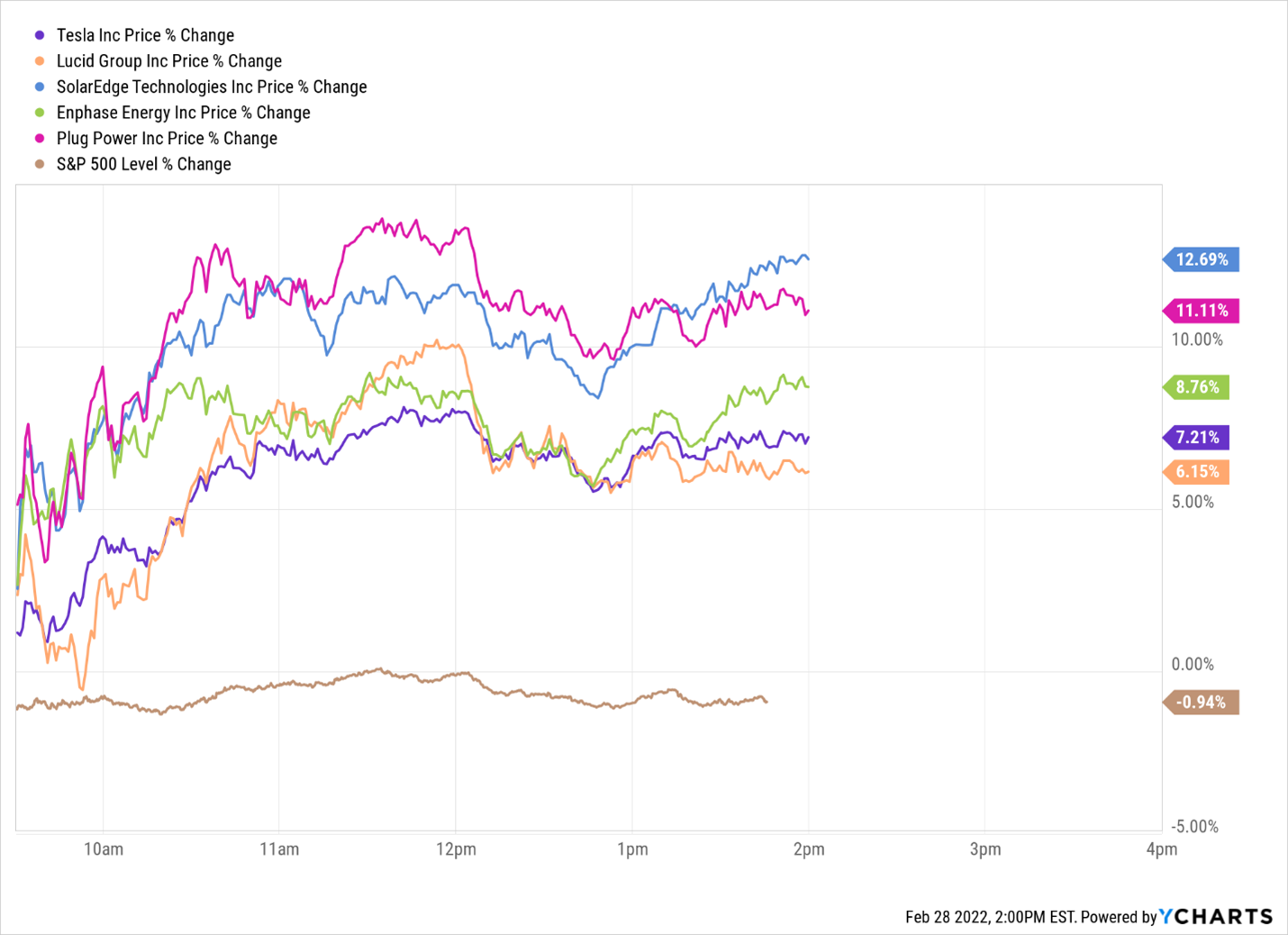Click the 11.11% Plug Power value tag

click(x=1202, y=311)
